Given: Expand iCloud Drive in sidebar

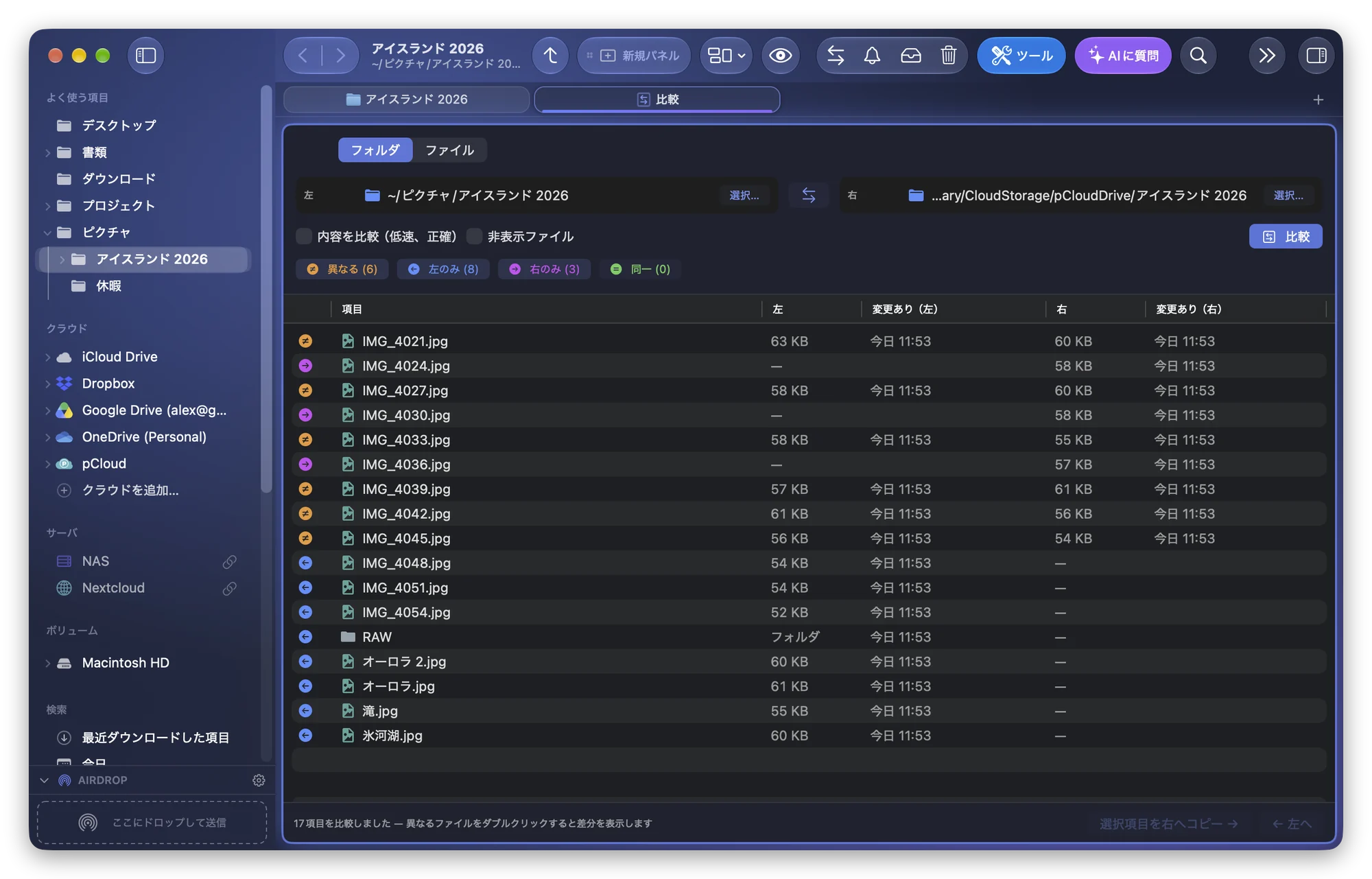Looking at the screenshot, I should point(47,358).
